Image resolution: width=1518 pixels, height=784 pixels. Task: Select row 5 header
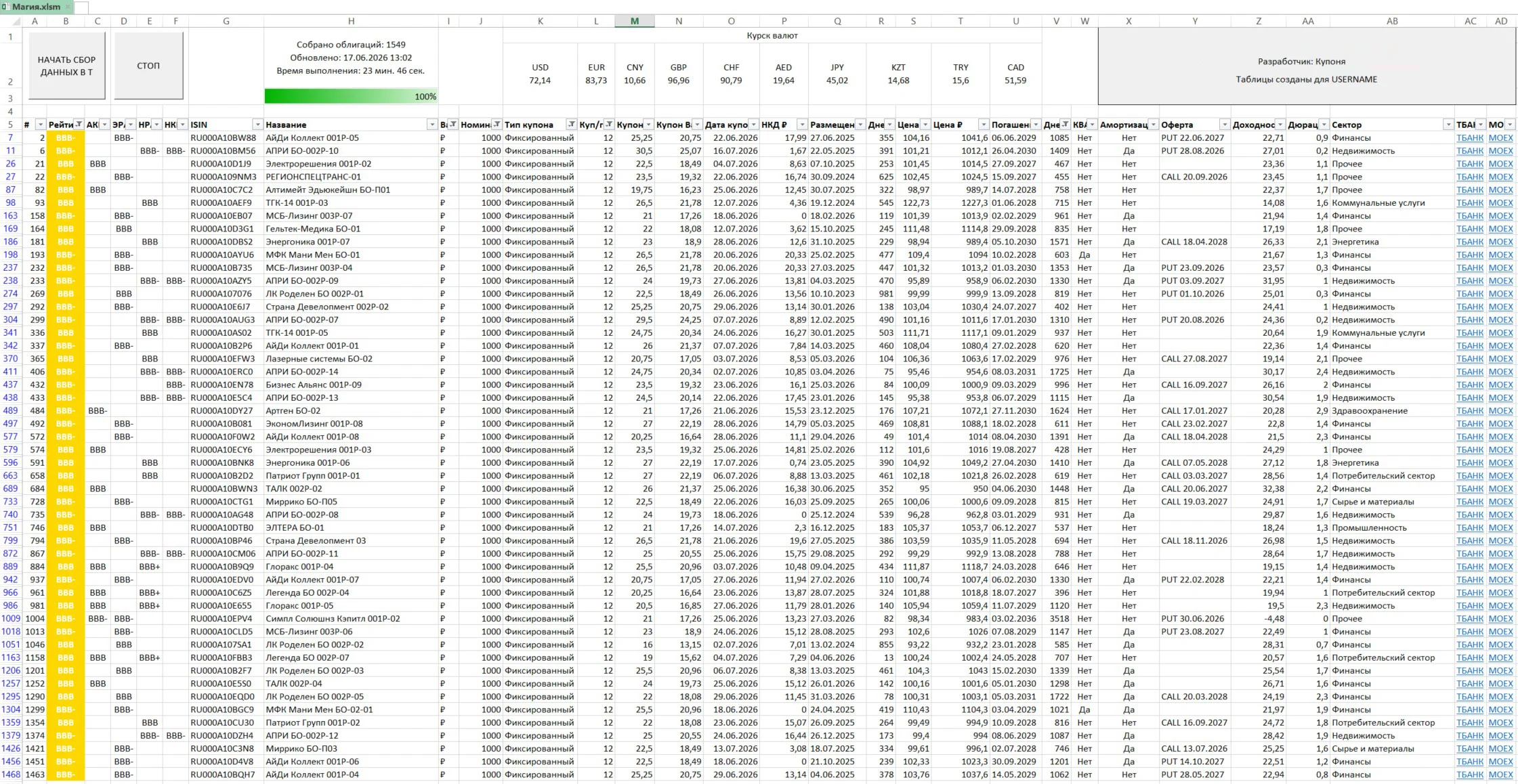pyautogui.click(x=11, y=125)
